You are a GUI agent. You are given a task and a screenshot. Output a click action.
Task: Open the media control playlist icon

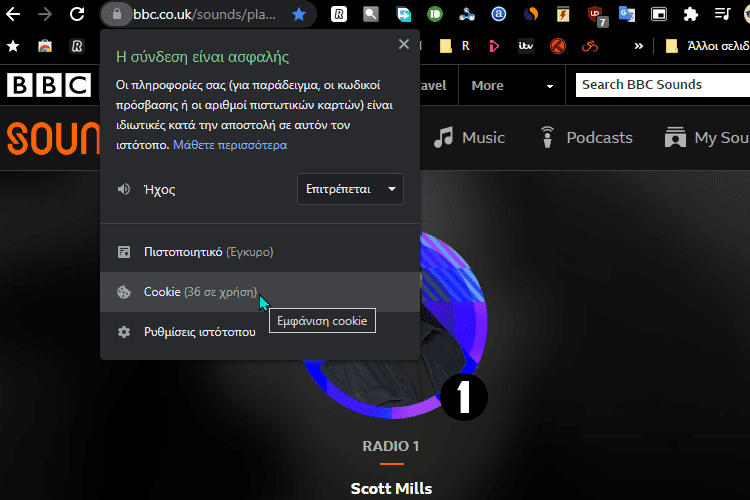722,14
